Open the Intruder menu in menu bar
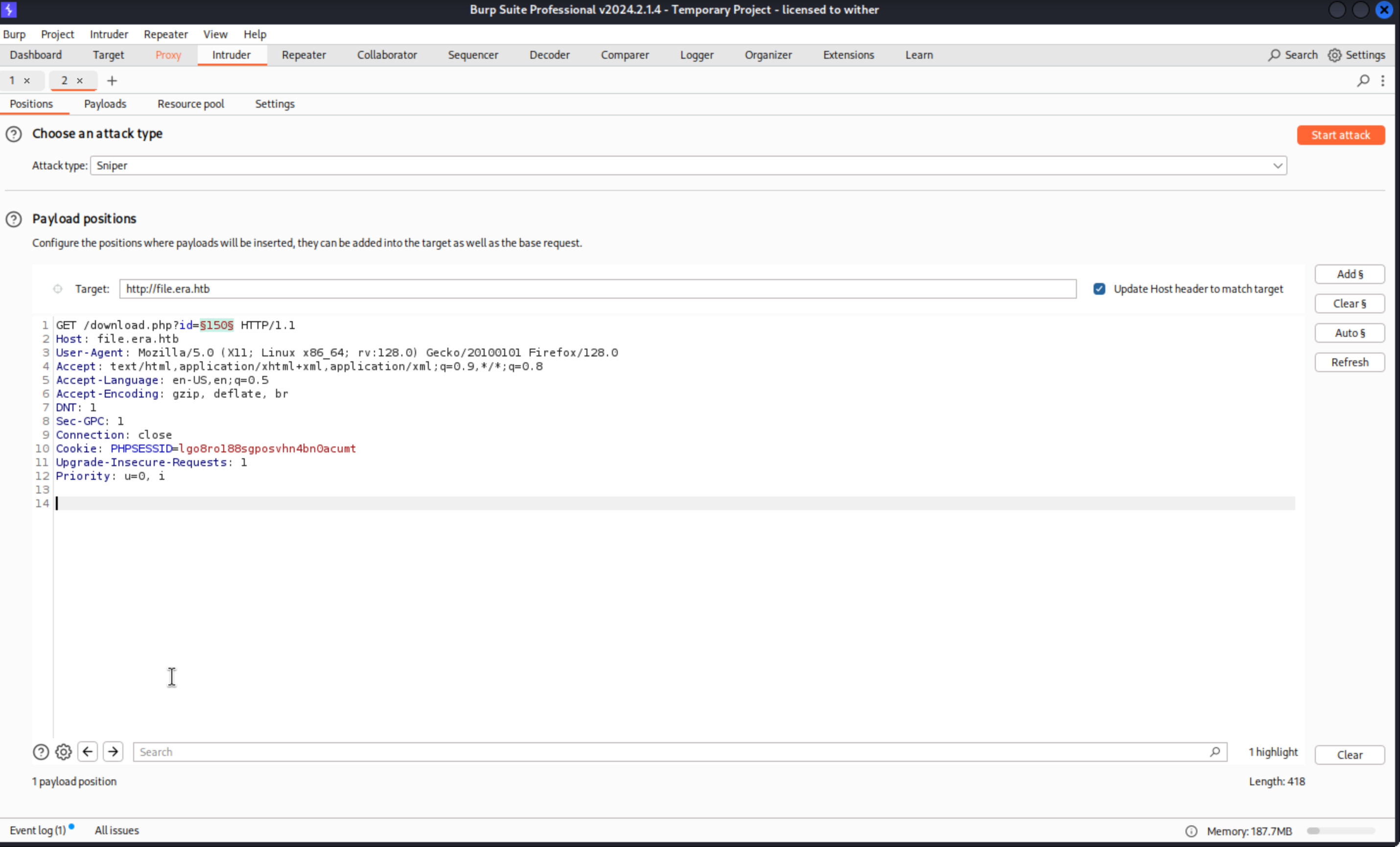1400x847 pixels. click(109, 34)
